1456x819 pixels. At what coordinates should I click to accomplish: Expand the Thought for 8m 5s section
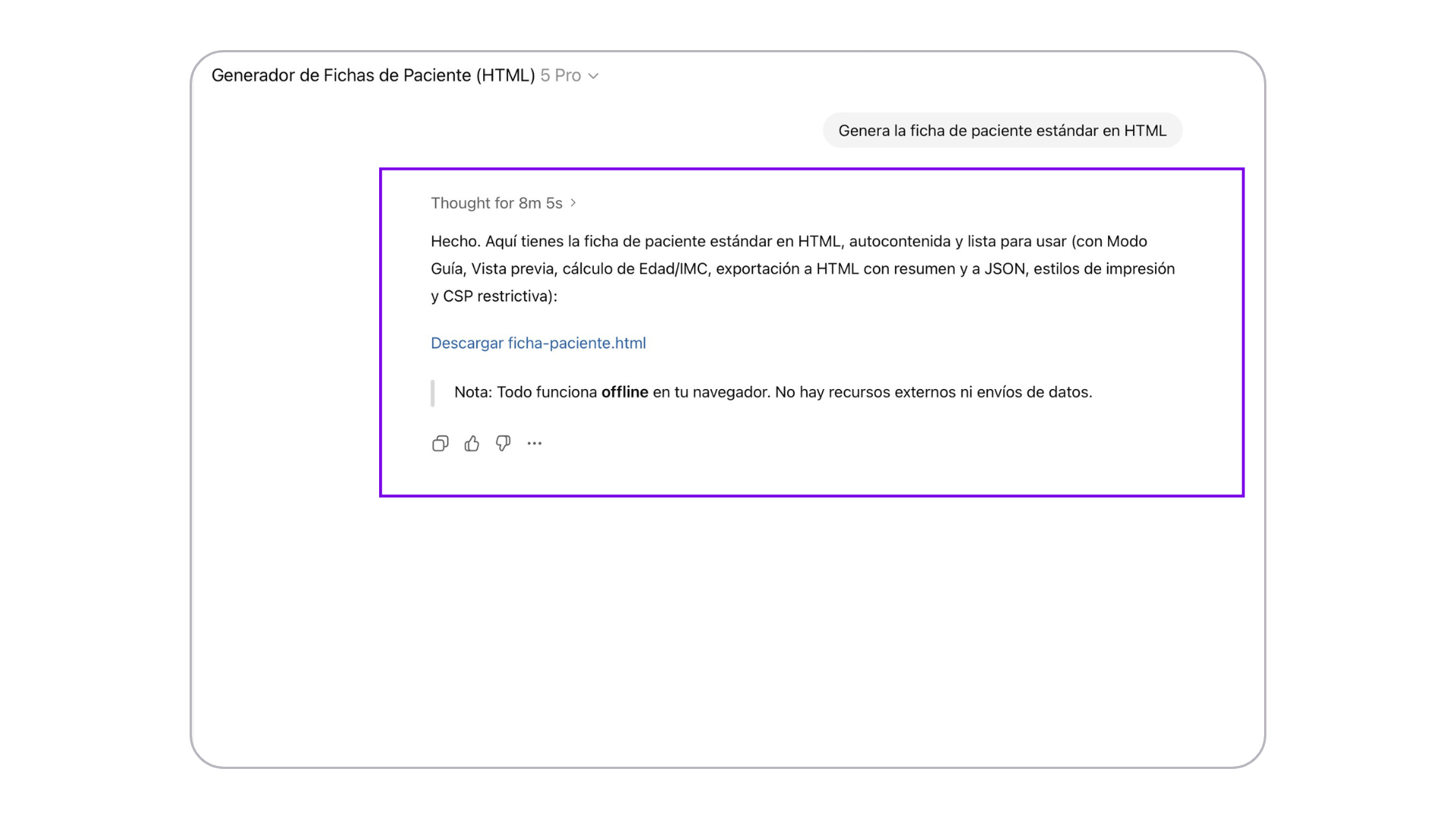tap(497, 203)
